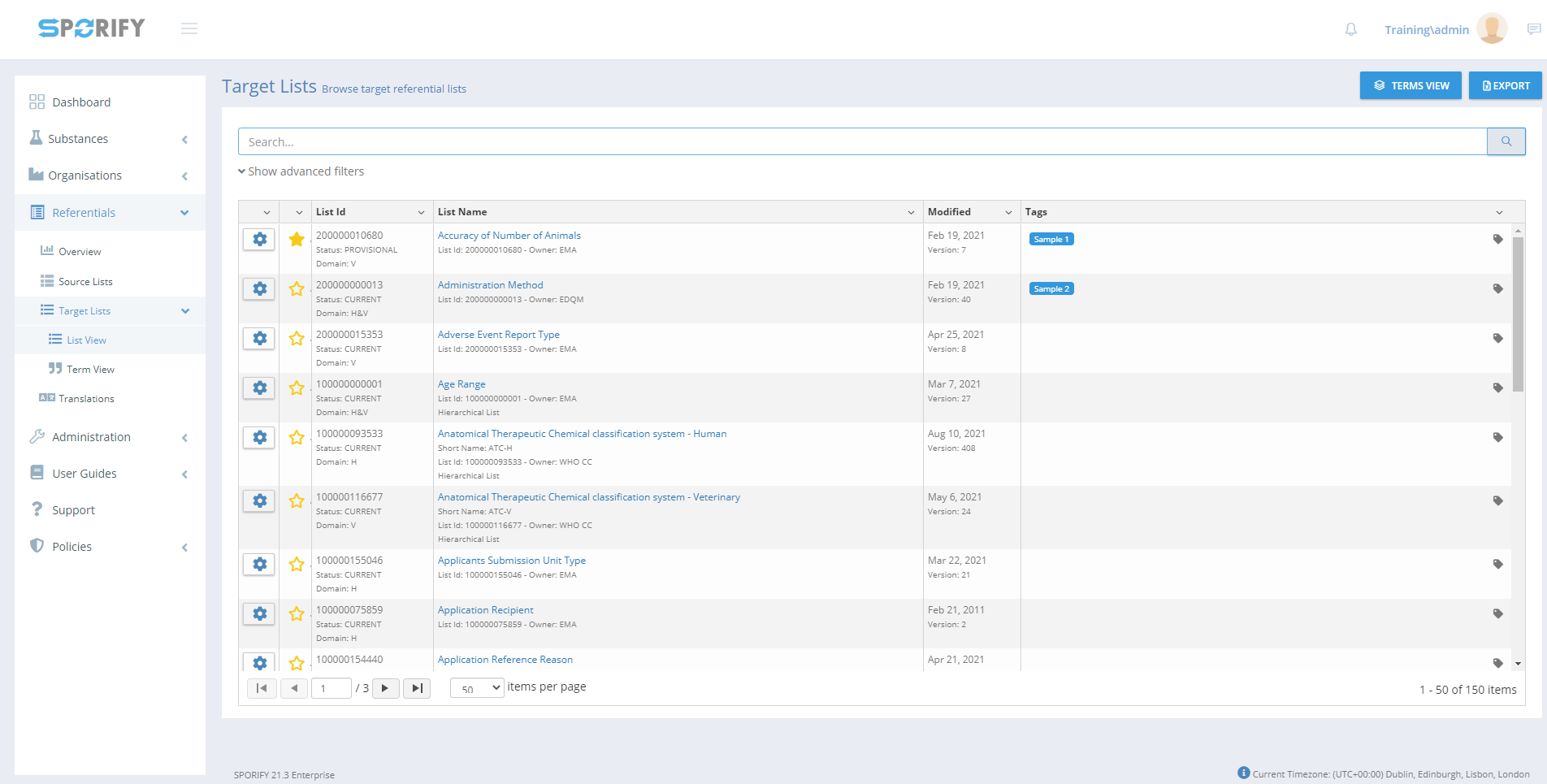
Task: Click the TERMS VIEW button
Action: click(x=1410, y=85)
